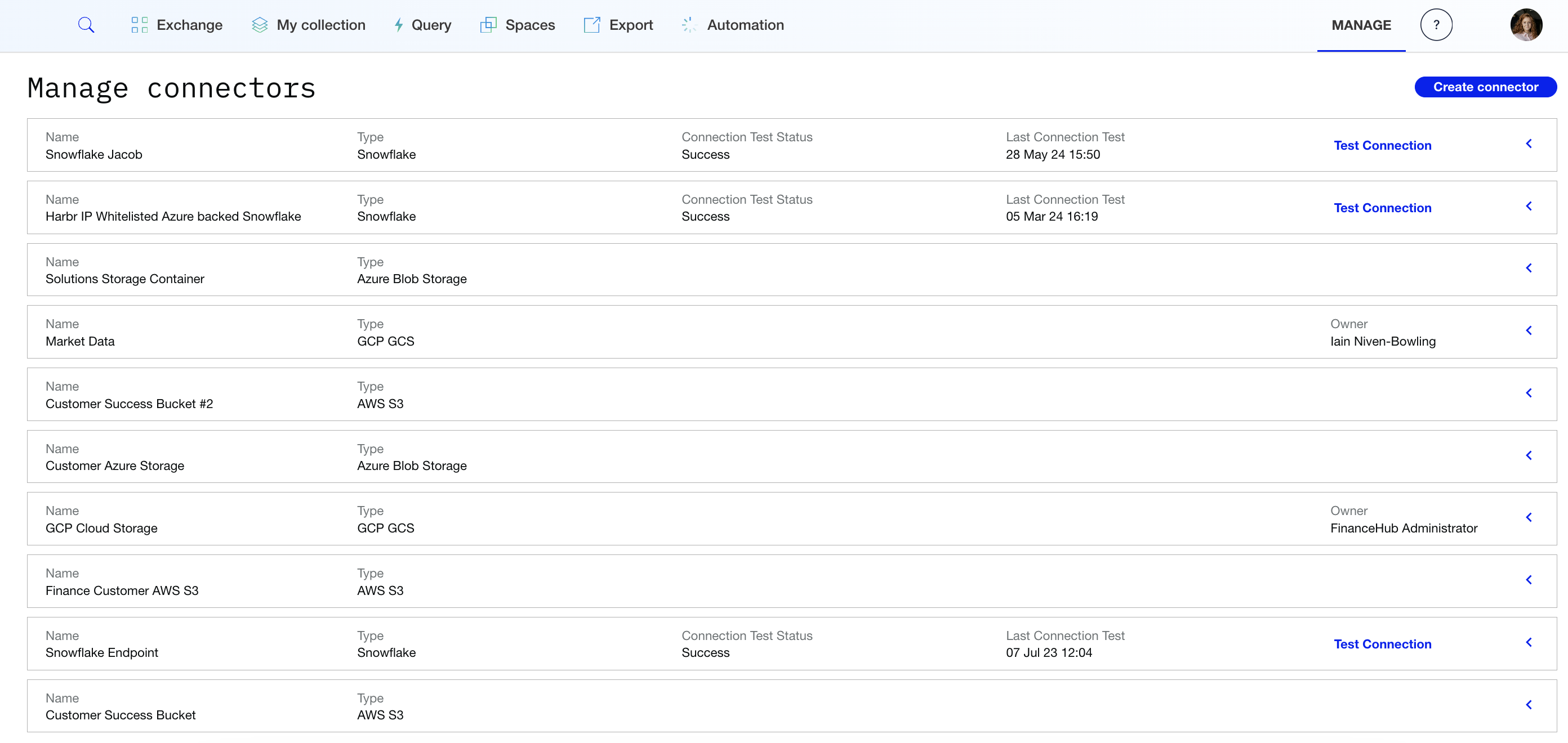Screen dimensions: 1568x743
Task: Test Connection for Harbr IP Whitelisted Snowflake
Action: (1382, 208)
